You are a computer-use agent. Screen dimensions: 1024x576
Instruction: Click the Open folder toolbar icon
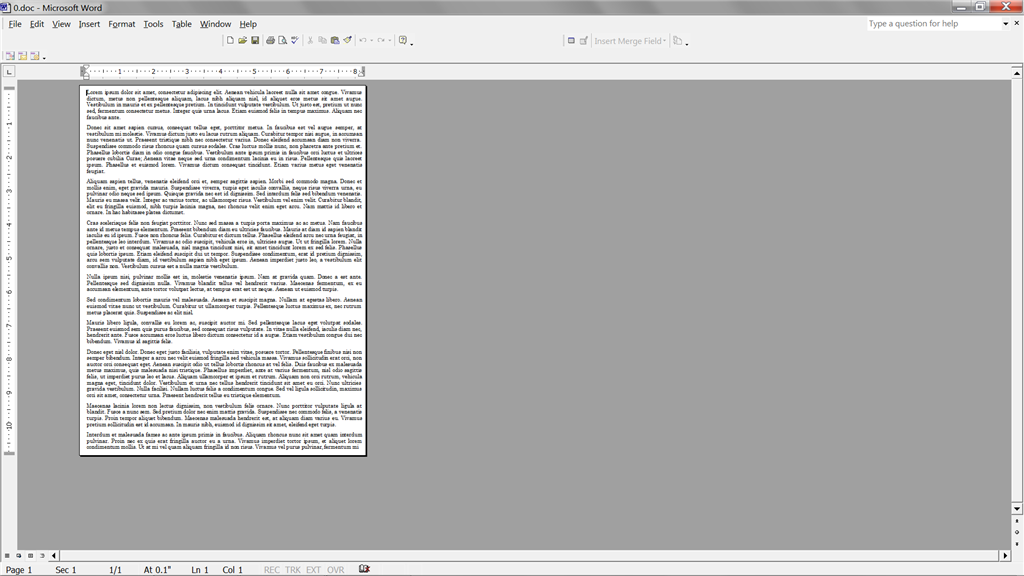(x=242, y=40)
